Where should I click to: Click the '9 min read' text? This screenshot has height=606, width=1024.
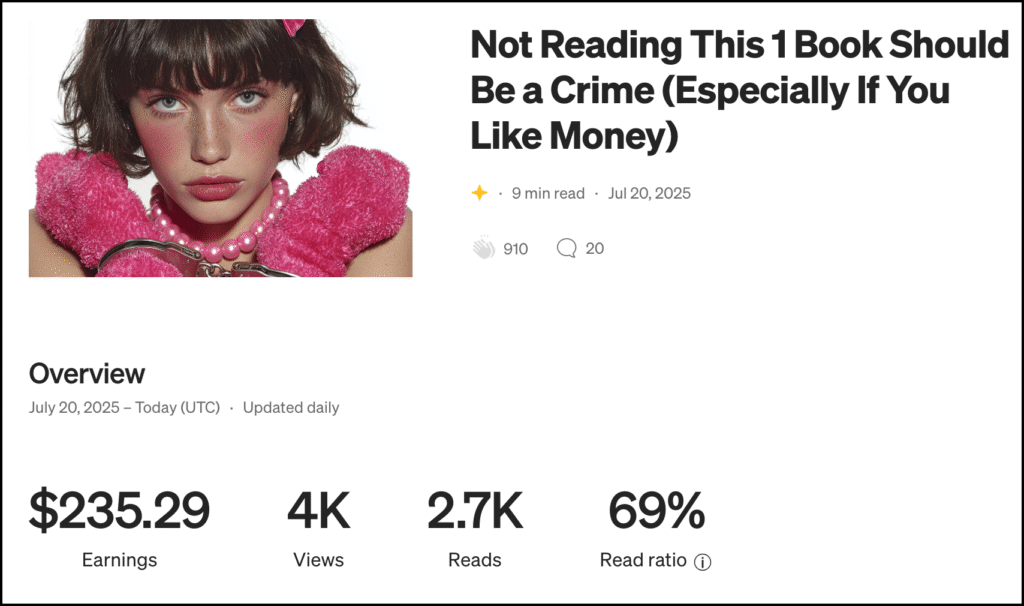point(548,193)
